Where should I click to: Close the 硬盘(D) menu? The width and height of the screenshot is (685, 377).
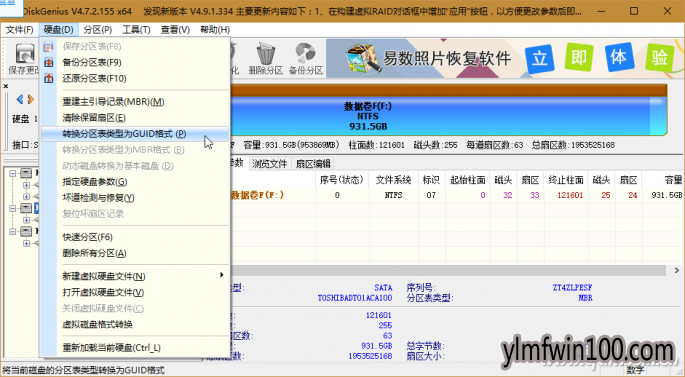(x=59, y=30)
